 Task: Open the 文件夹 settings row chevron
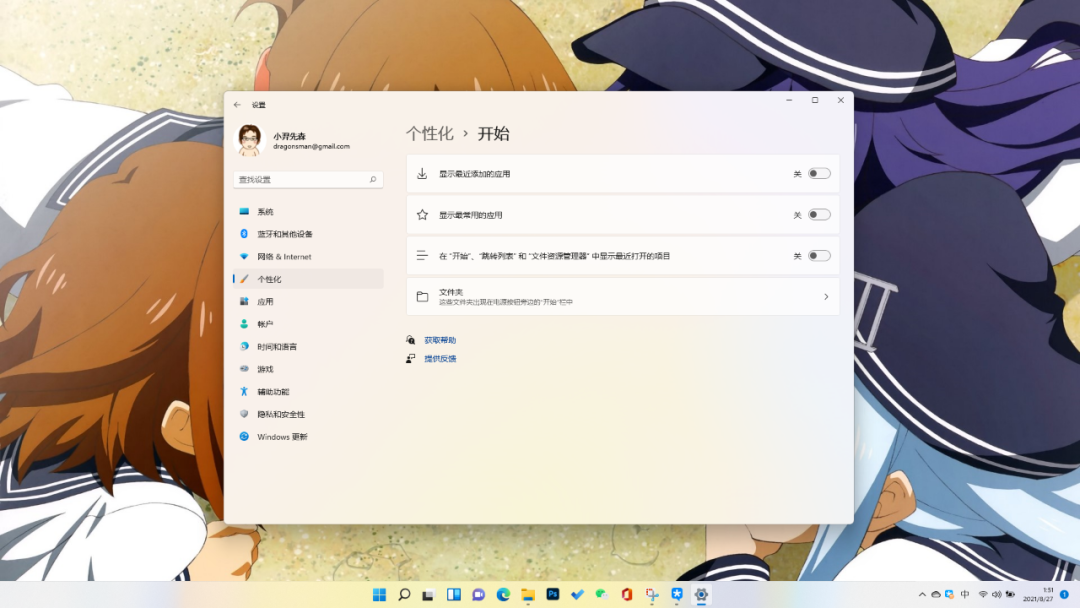click(826, 297)
